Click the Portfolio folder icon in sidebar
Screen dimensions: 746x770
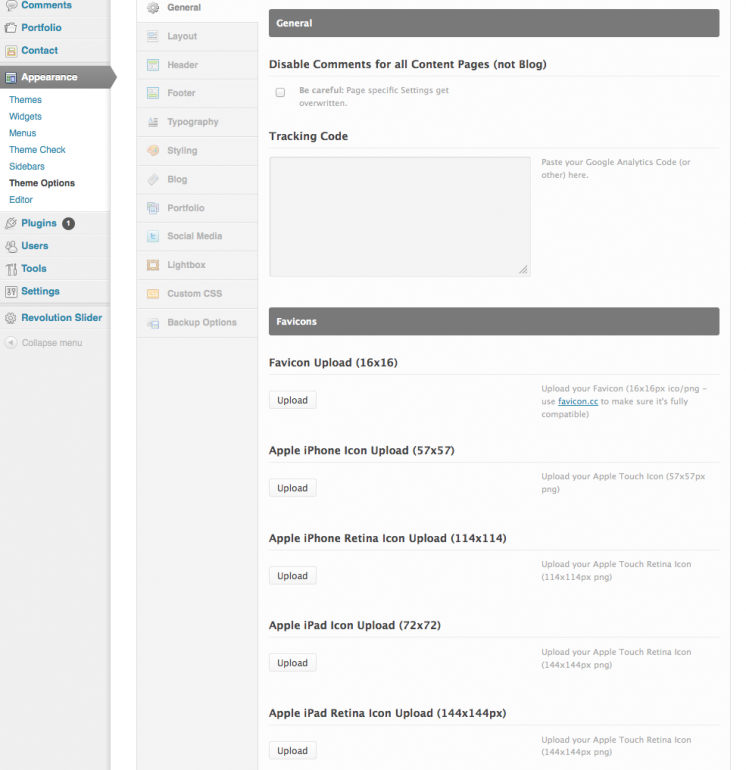tap(11, 28)
